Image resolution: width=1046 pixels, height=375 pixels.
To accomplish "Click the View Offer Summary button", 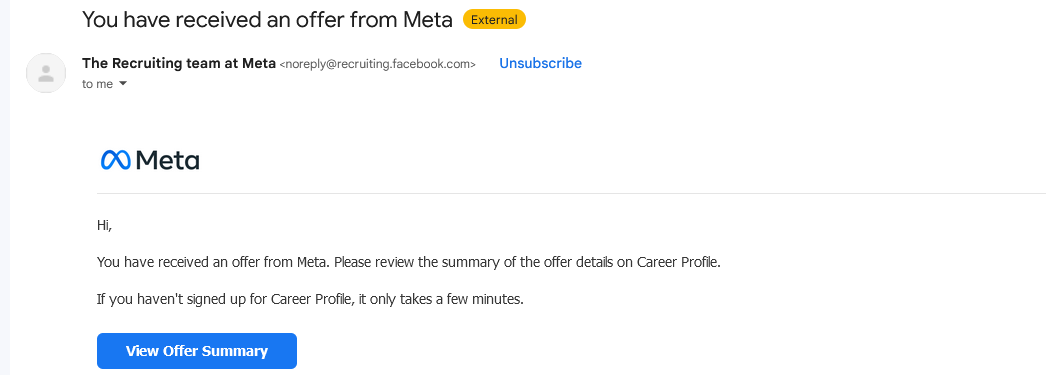I will (x=197, y=351).
